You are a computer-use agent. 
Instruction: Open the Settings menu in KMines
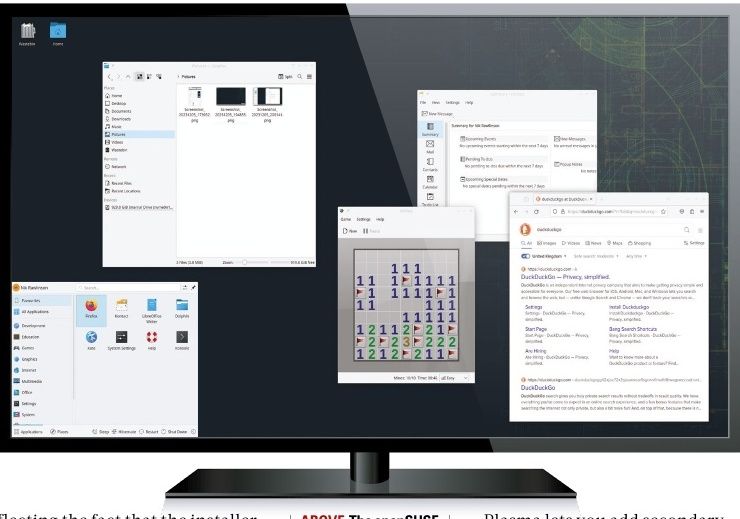[x=363, y=219]
